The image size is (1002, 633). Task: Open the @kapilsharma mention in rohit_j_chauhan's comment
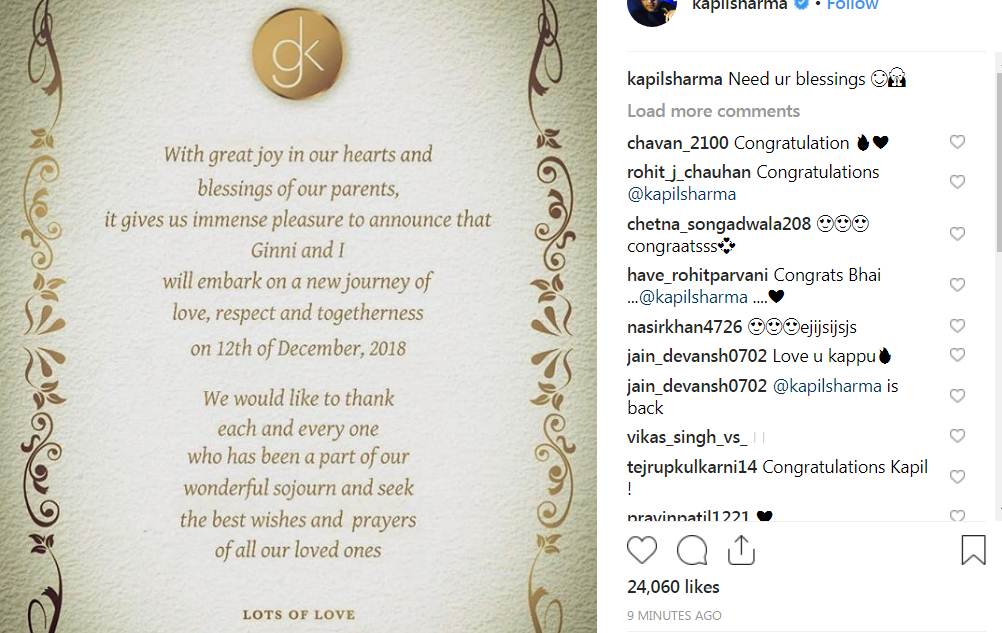tap(681, 194)
